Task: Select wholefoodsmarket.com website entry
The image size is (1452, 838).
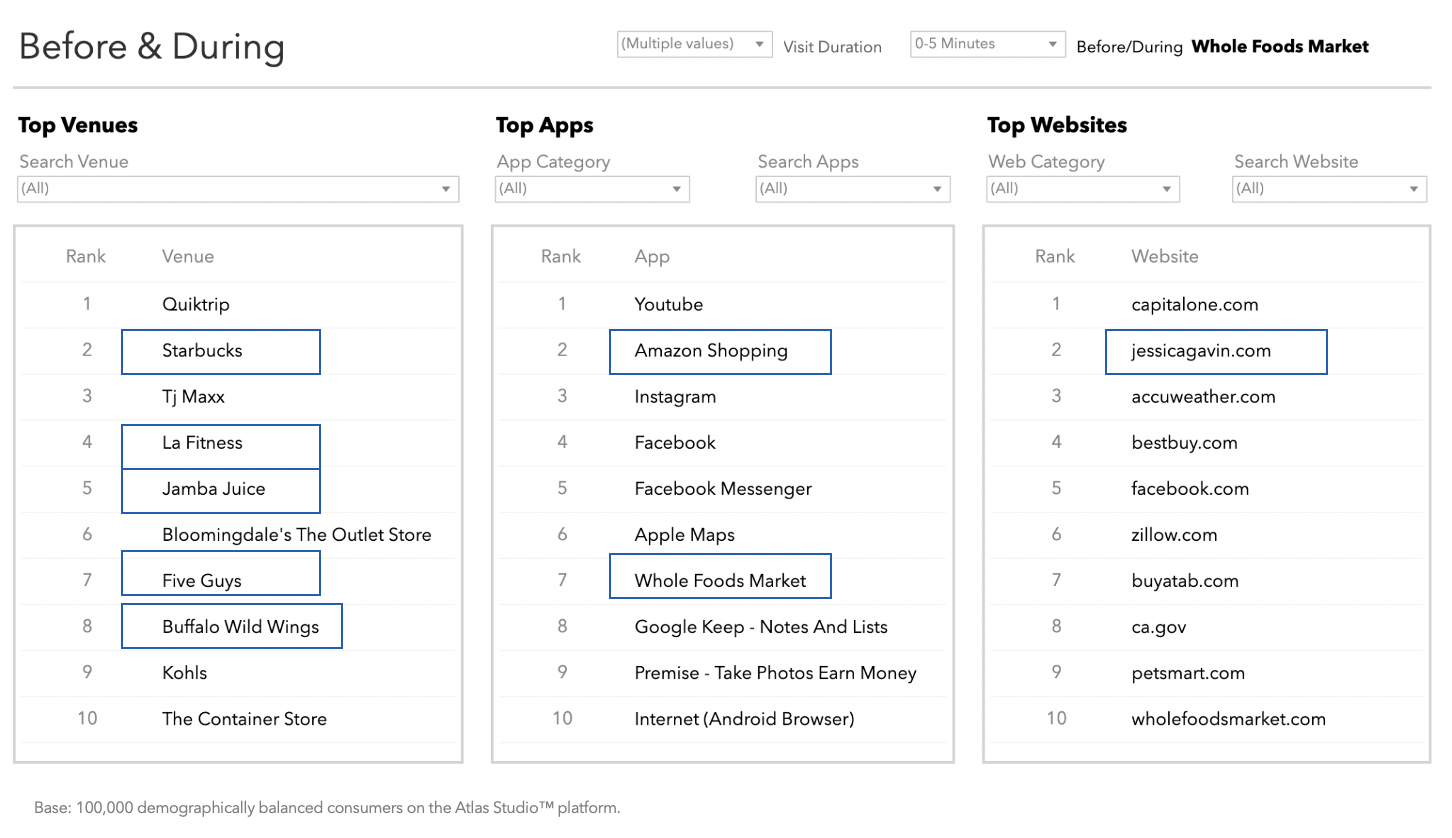Action: click(1228, 719)
